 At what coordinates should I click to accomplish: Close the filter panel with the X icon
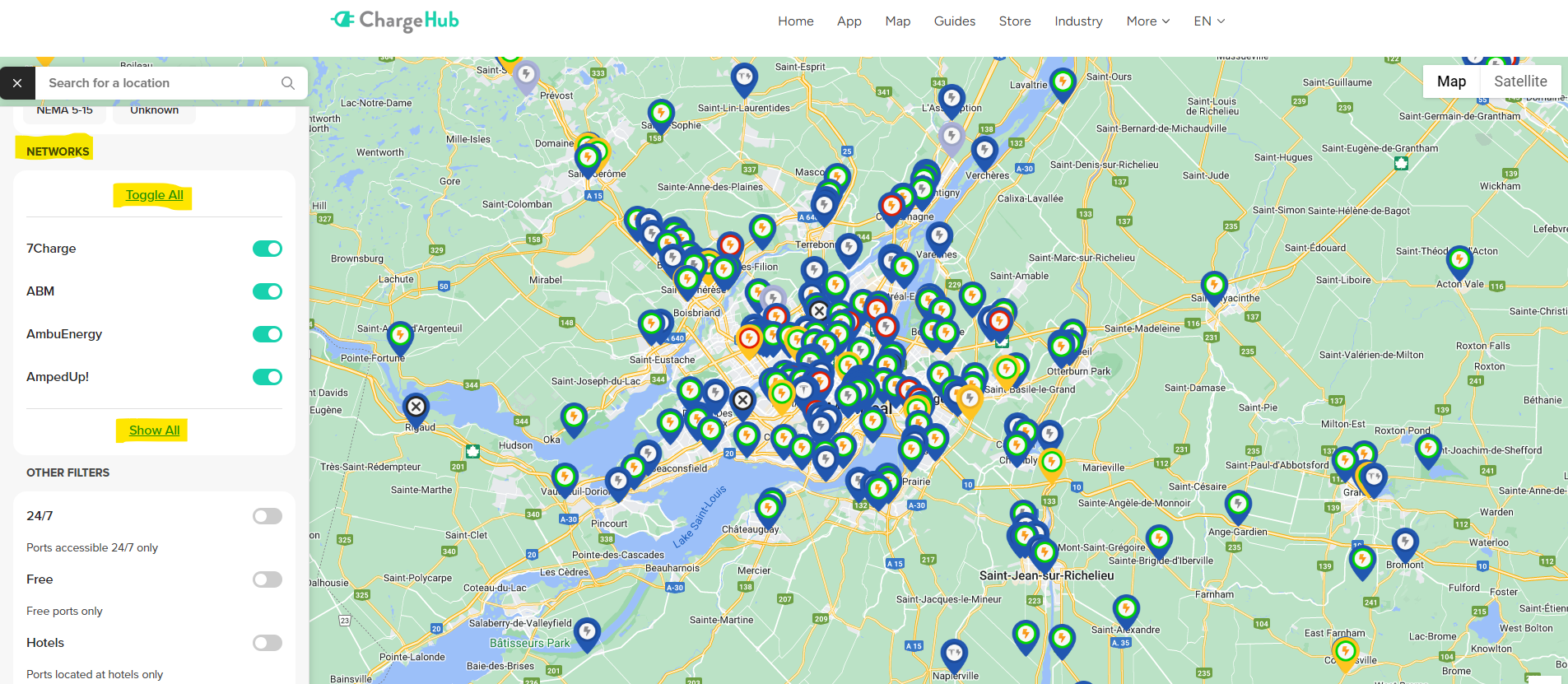pyautogui.click(x=17, y=83)
